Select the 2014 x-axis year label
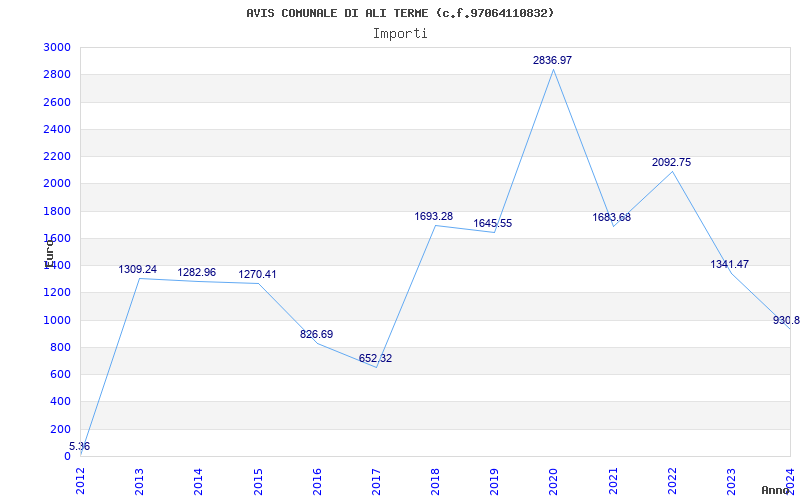Screen dimensions: 800x500 (x=198, y=481)
